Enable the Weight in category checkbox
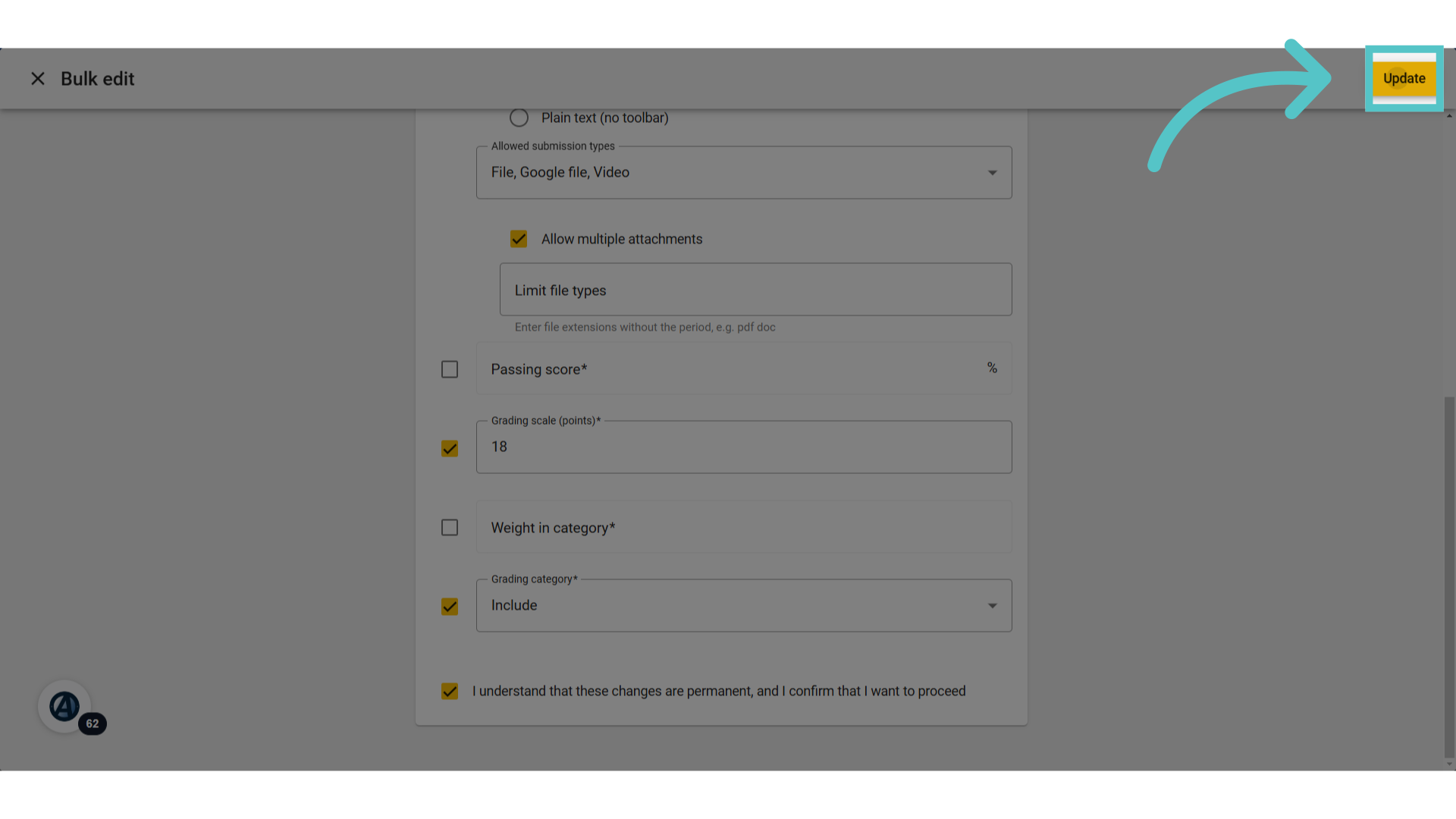This screenshot has width=1456, height=819. [x=450, y=527]
